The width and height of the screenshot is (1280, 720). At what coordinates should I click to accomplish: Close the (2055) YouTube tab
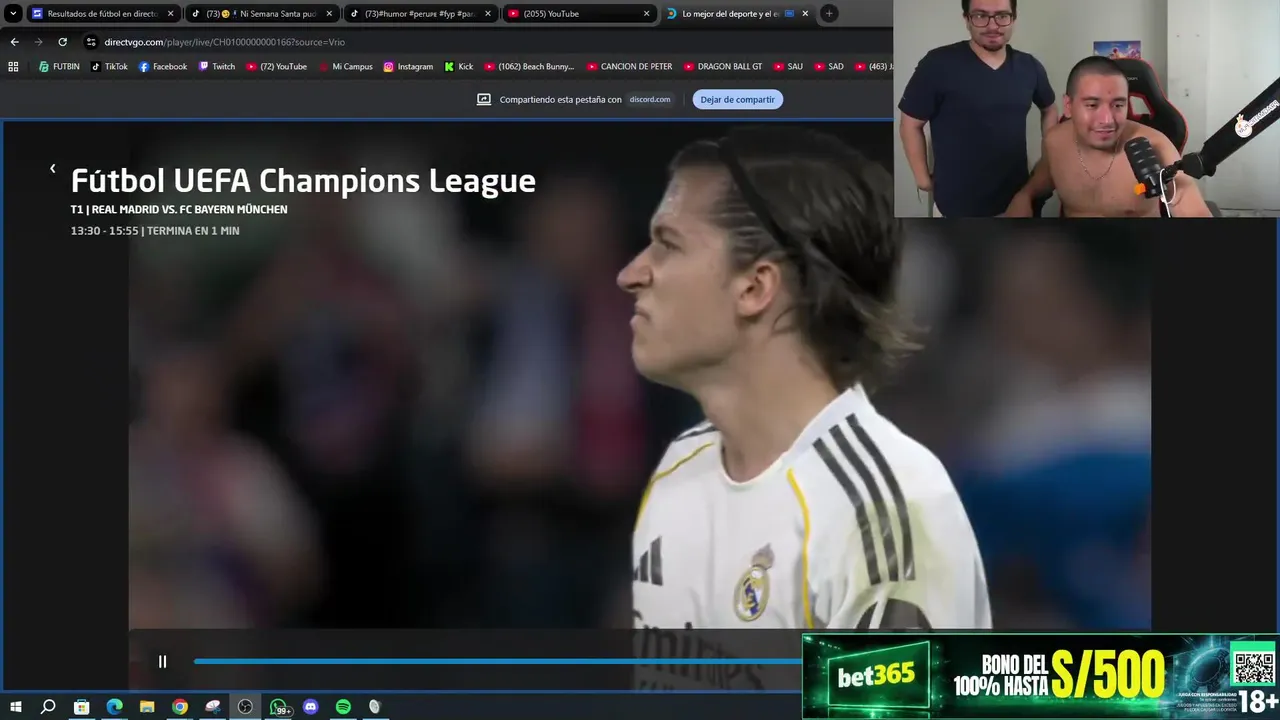pos(646,14)
